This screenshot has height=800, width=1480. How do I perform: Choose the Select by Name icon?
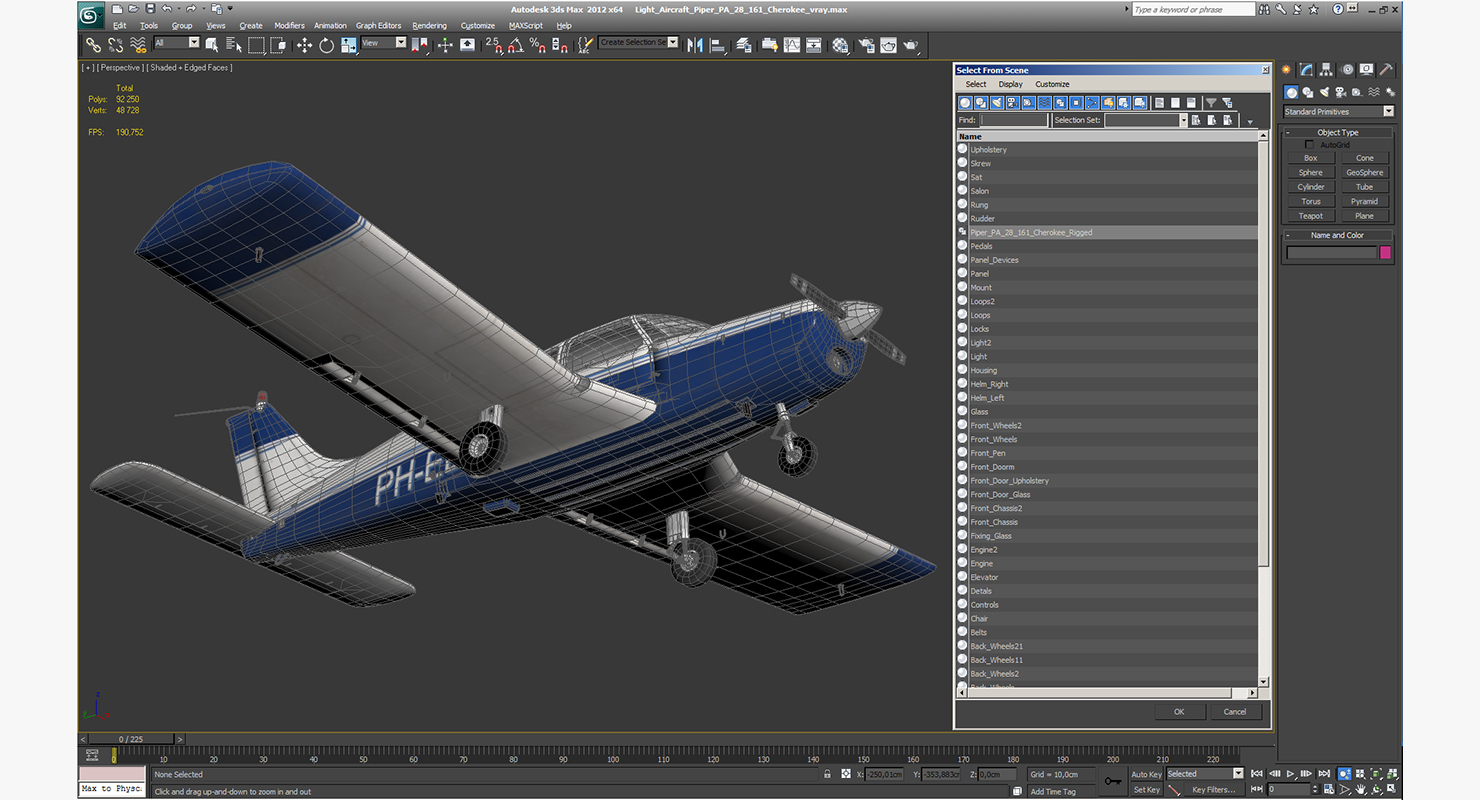[x=234, y=45]
